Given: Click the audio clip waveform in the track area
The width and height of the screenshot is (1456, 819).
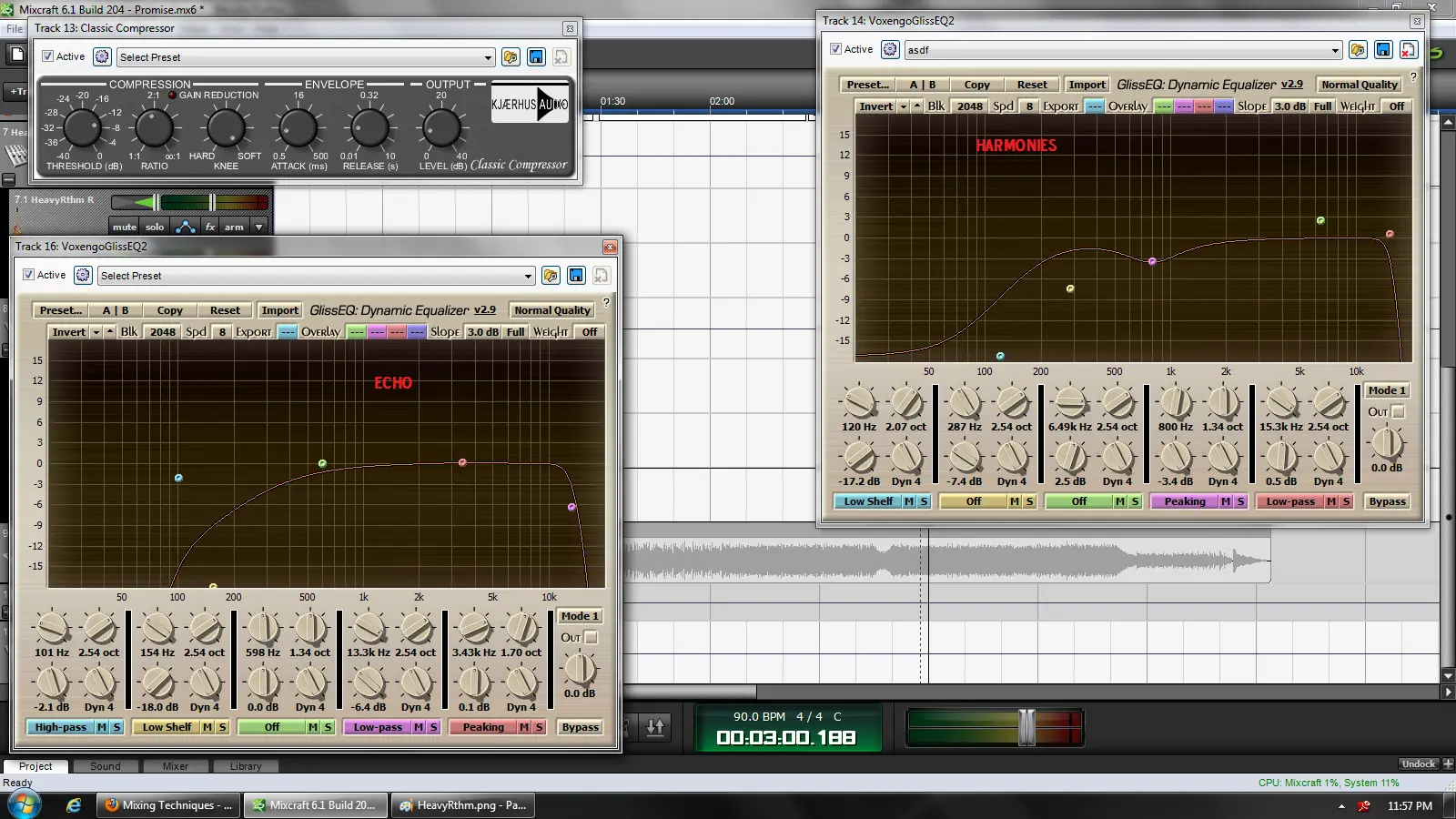Looking at the screenshot, I should click(x=947, y=560).
